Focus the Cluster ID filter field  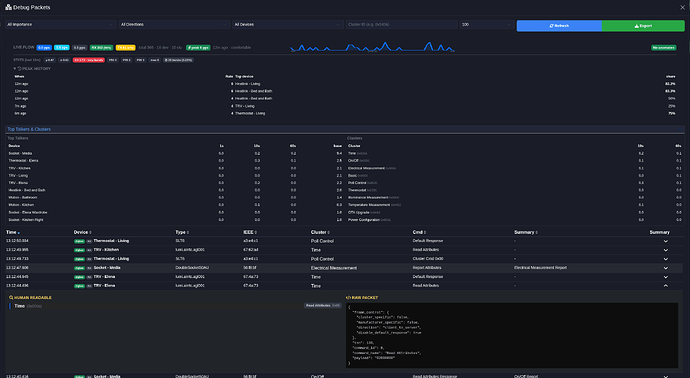pos(401,25)
